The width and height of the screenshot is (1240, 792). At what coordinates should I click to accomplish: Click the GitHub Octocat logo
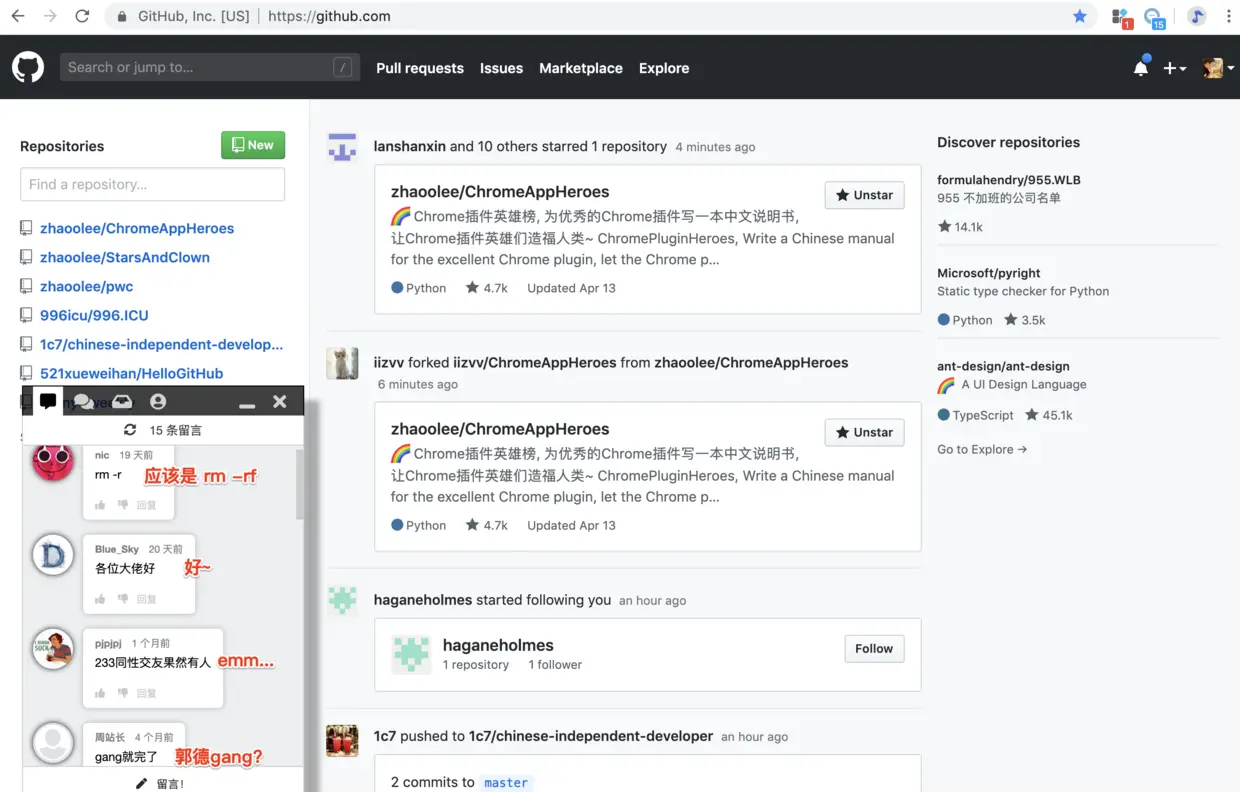tap(28, 68)
